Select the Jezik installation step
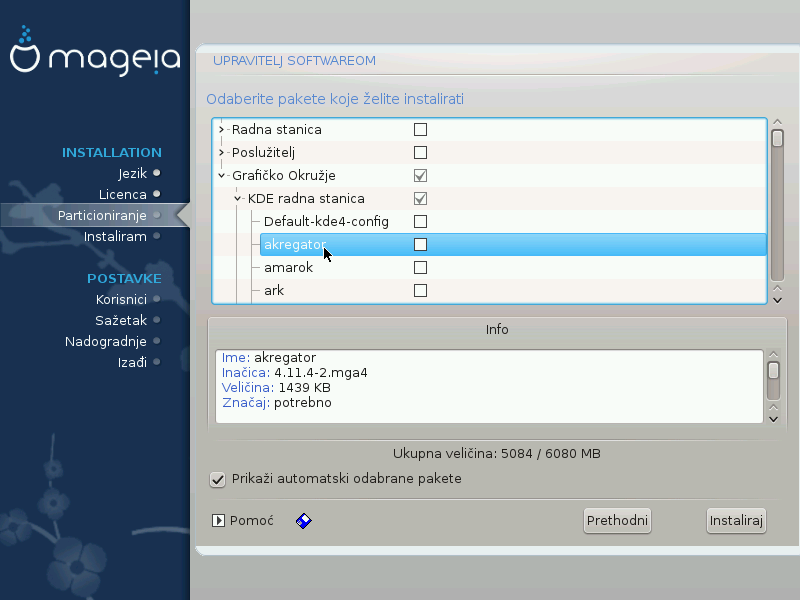800x600 pixels. pos(133,173)
